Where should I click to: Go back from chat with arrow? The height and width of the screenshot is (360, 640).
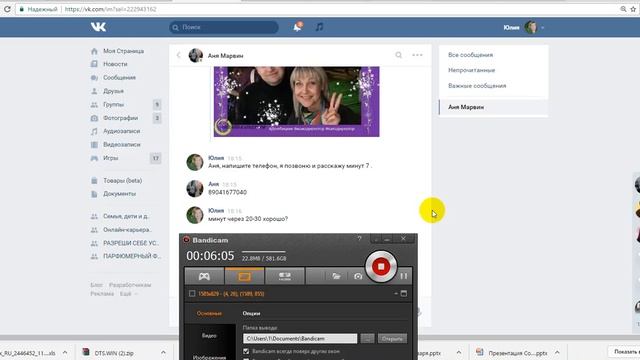[178, 55]
